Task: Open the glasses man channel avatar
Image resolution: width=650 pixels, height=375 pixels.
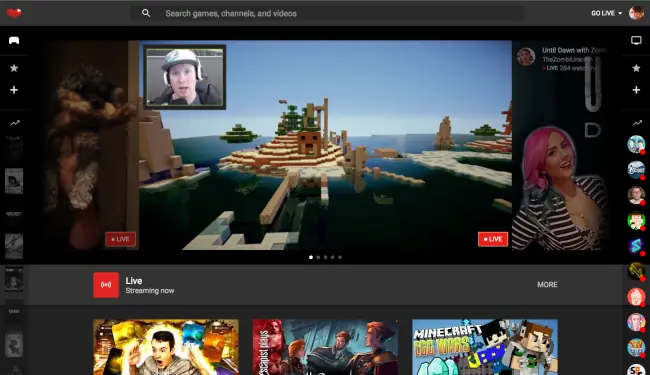Action: click(636, 195)
